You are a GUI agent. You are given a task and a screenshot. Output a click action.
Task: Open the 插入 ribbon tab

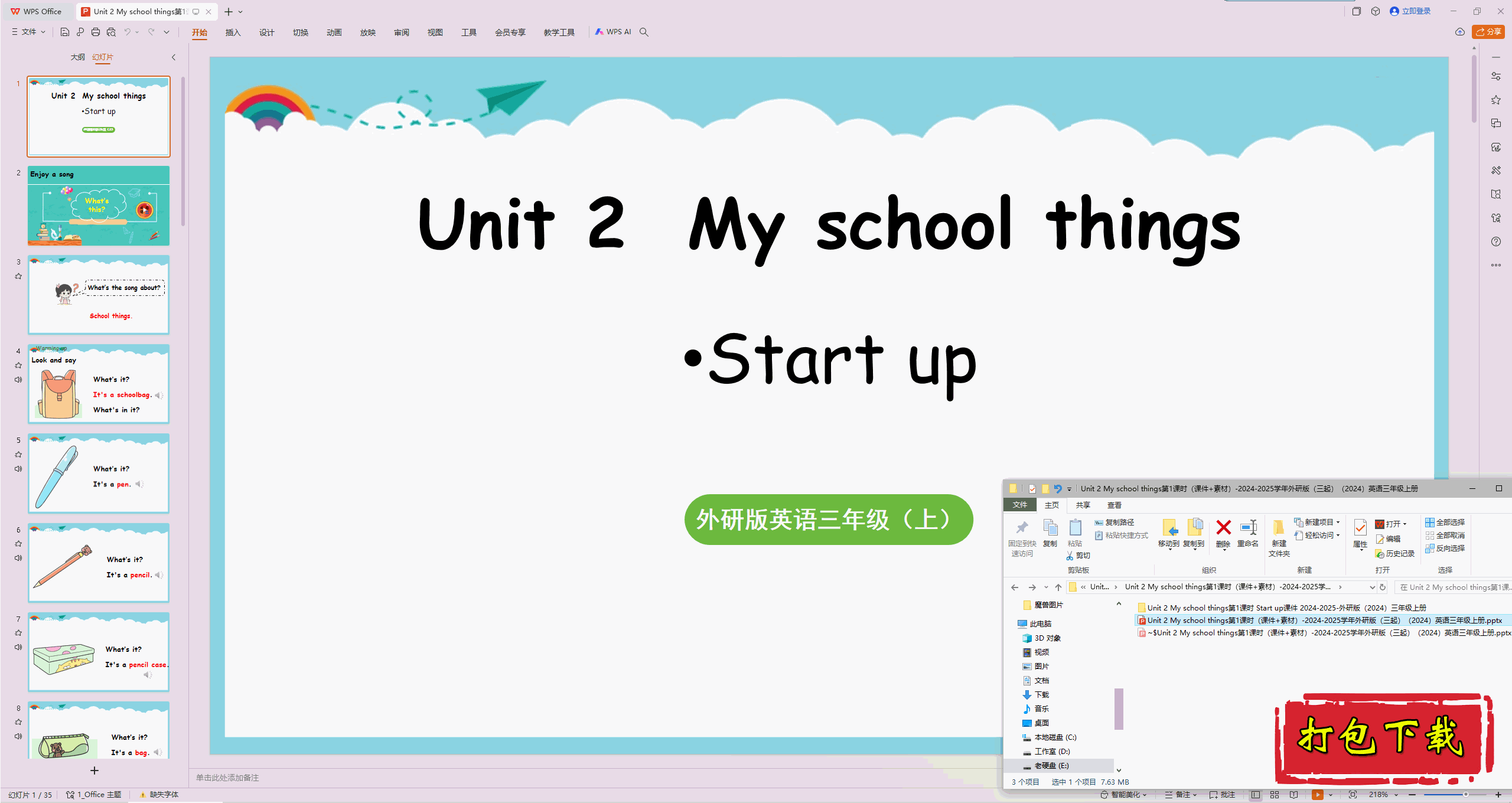point(233,32)
